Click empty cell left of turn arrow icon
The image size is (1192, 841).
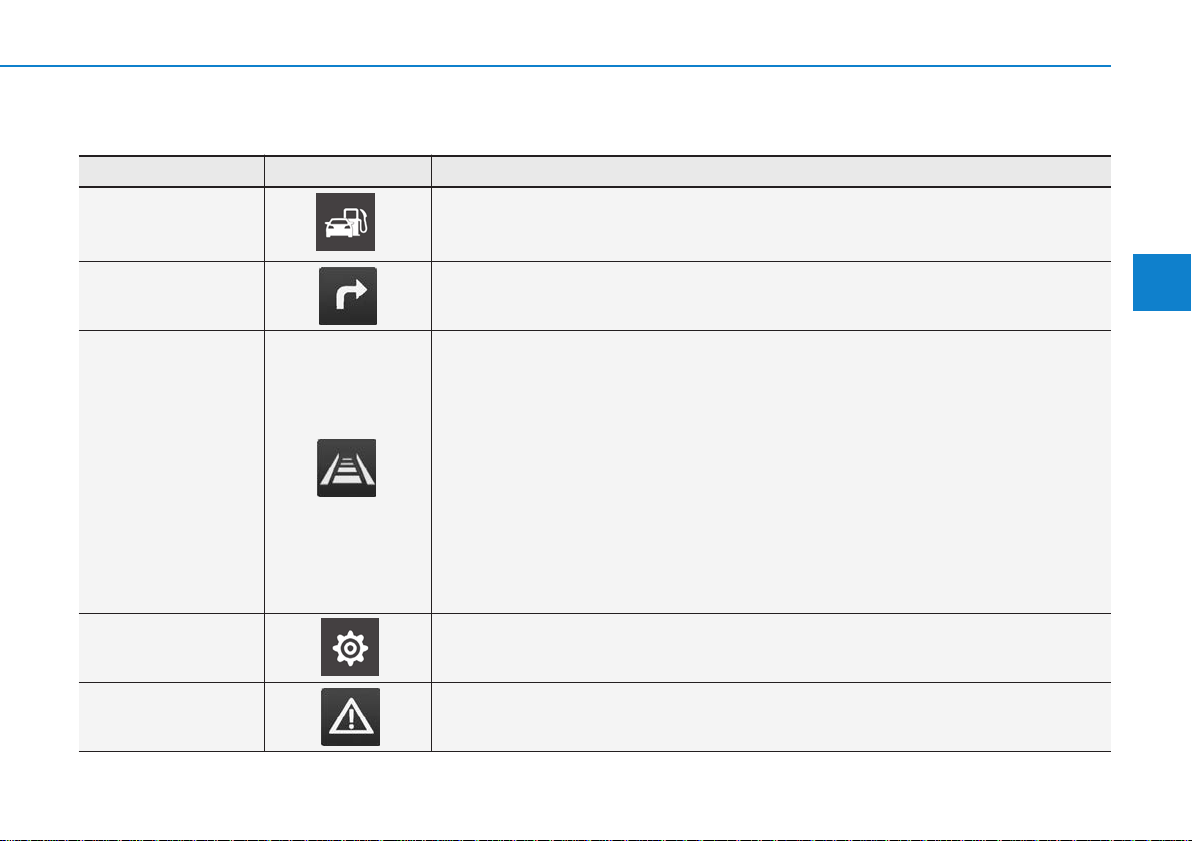coord(171,296)
